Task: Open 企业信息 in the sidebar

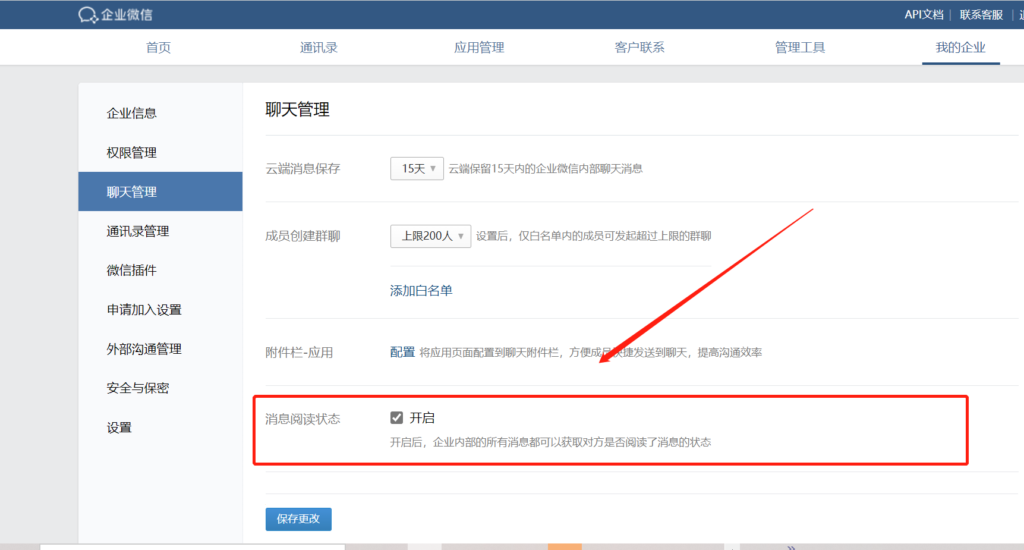Action: click(132, 113)
